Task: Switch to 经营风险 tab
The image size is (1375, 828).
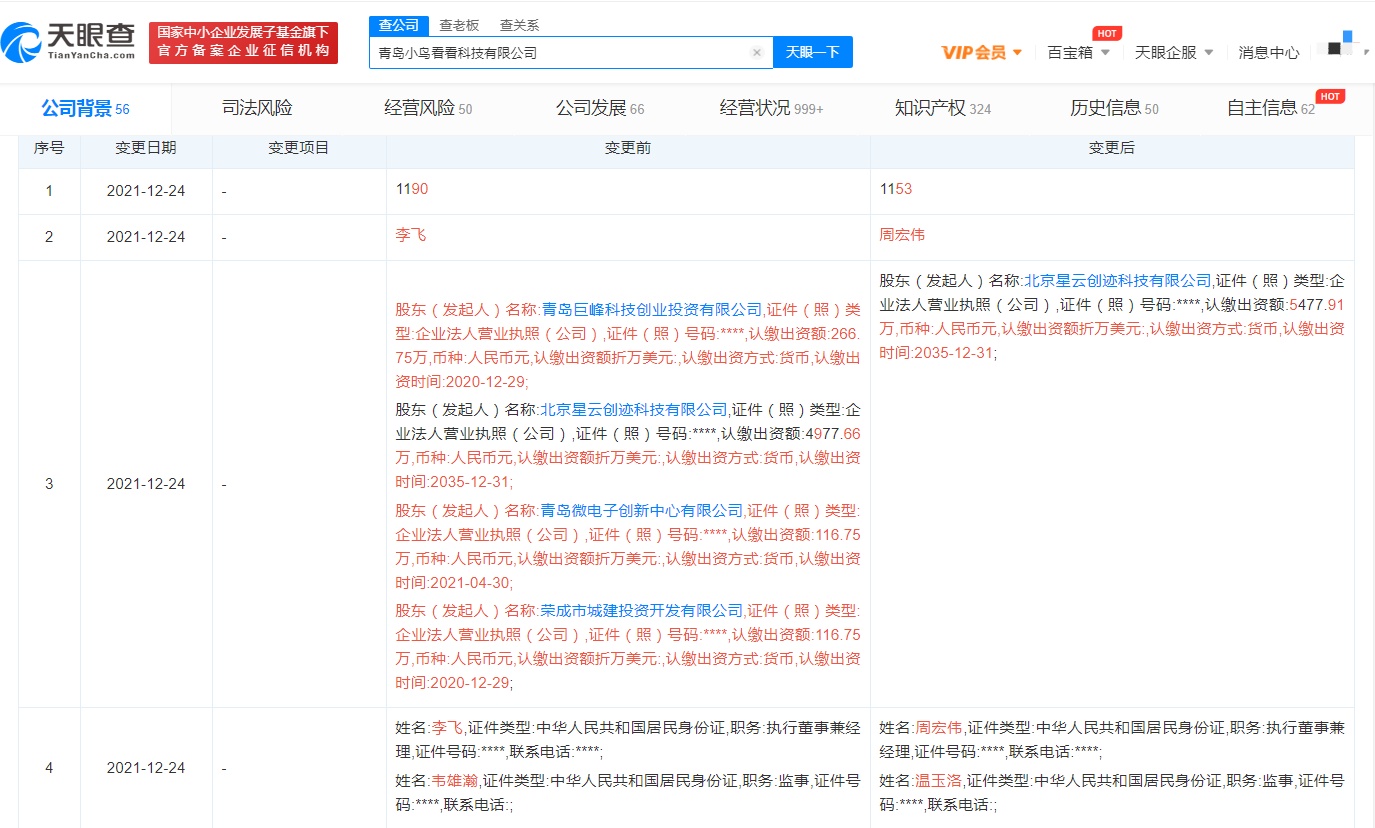Action: point(428,108)
